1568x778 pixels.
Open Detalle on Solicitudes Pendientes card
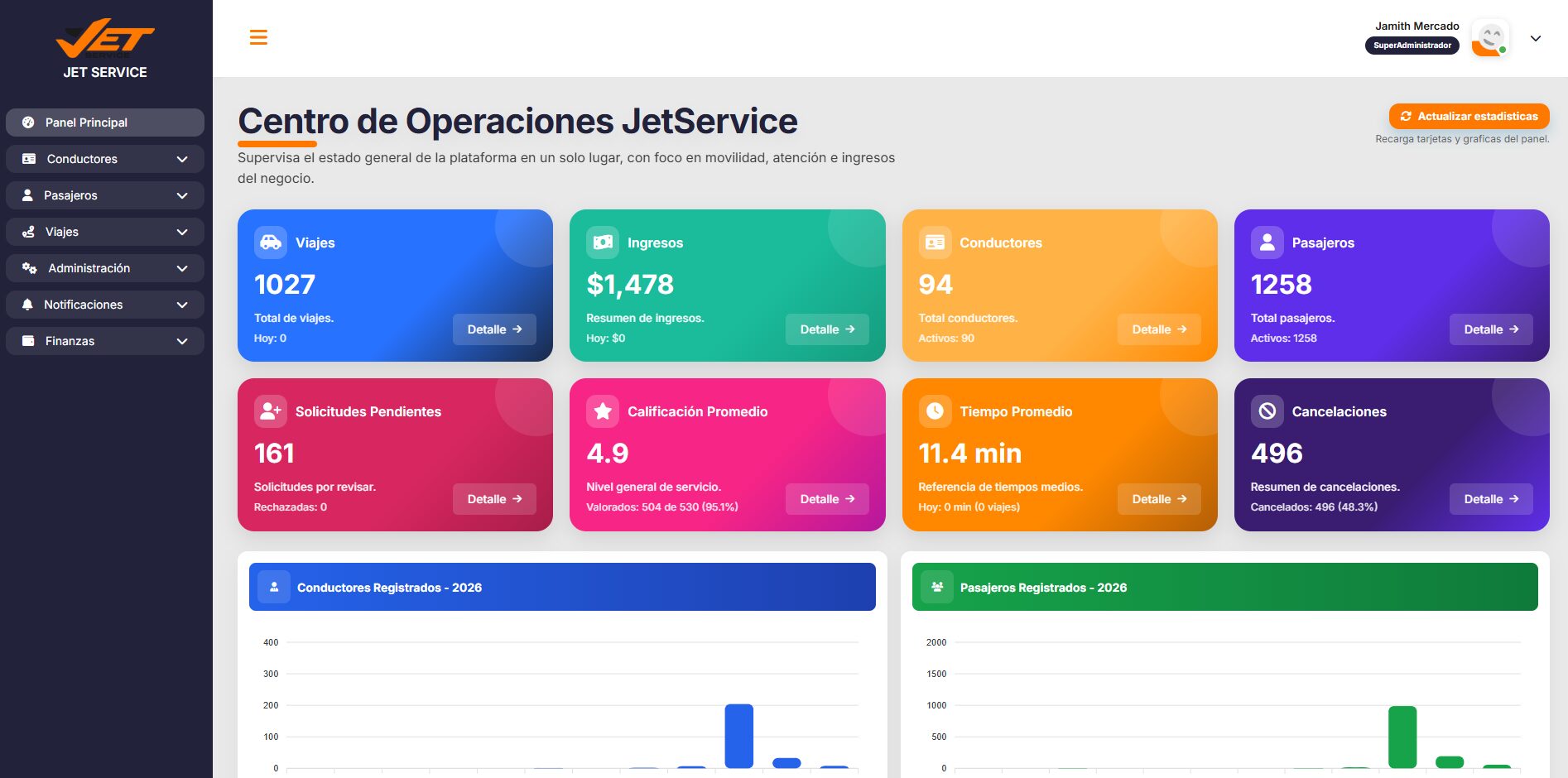point(494,499)
